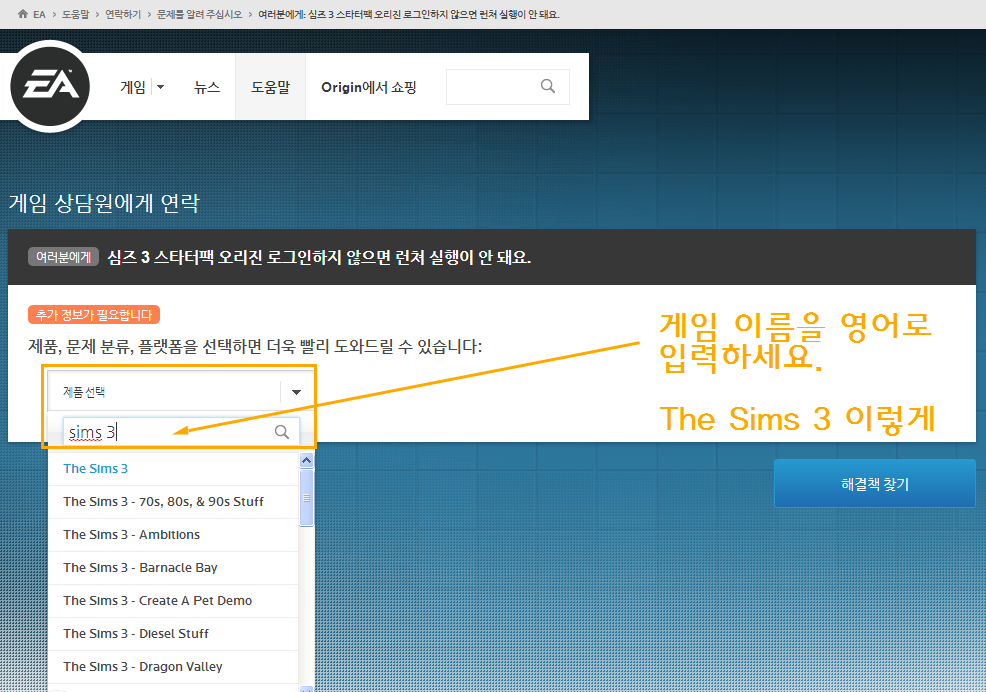
Task: Click the 해결책 찾기 button
Action: pyautogui.click(x=875, y=483)
